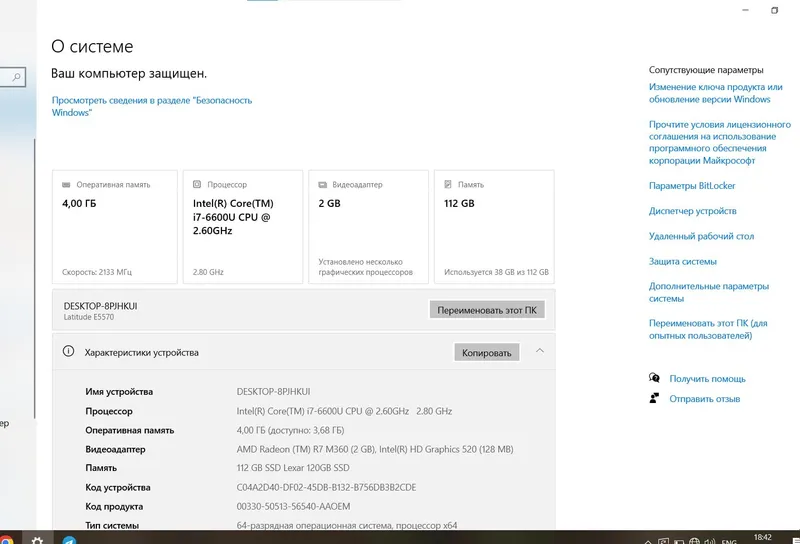800x544 pixels.
Task: Click the video adapter icon in Видеоадаптер card
Action: click(x=322, y=185)
